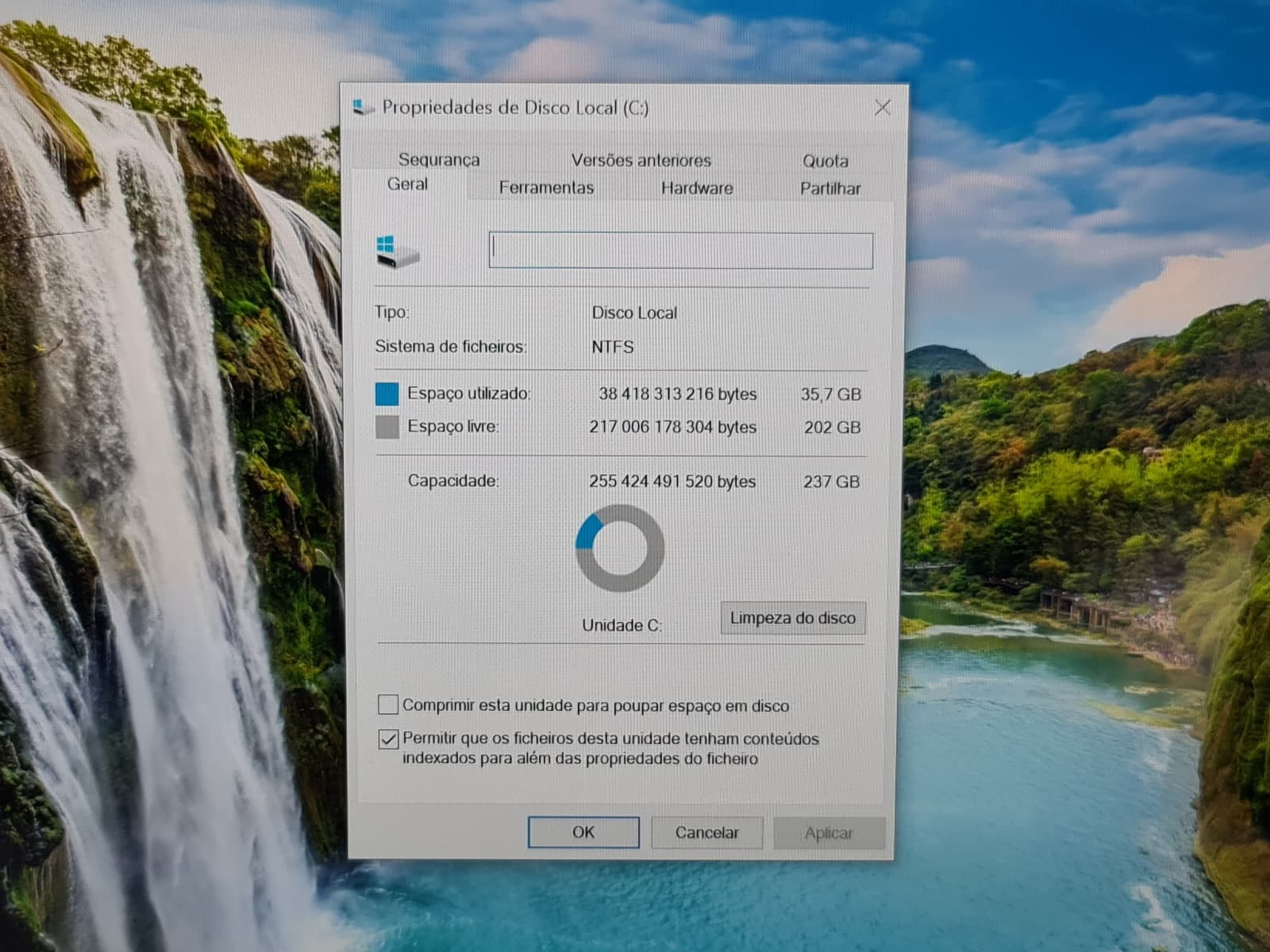
Task: Click the 'Sistema de ficheiros:' label
Action: [x=451, y=347]
